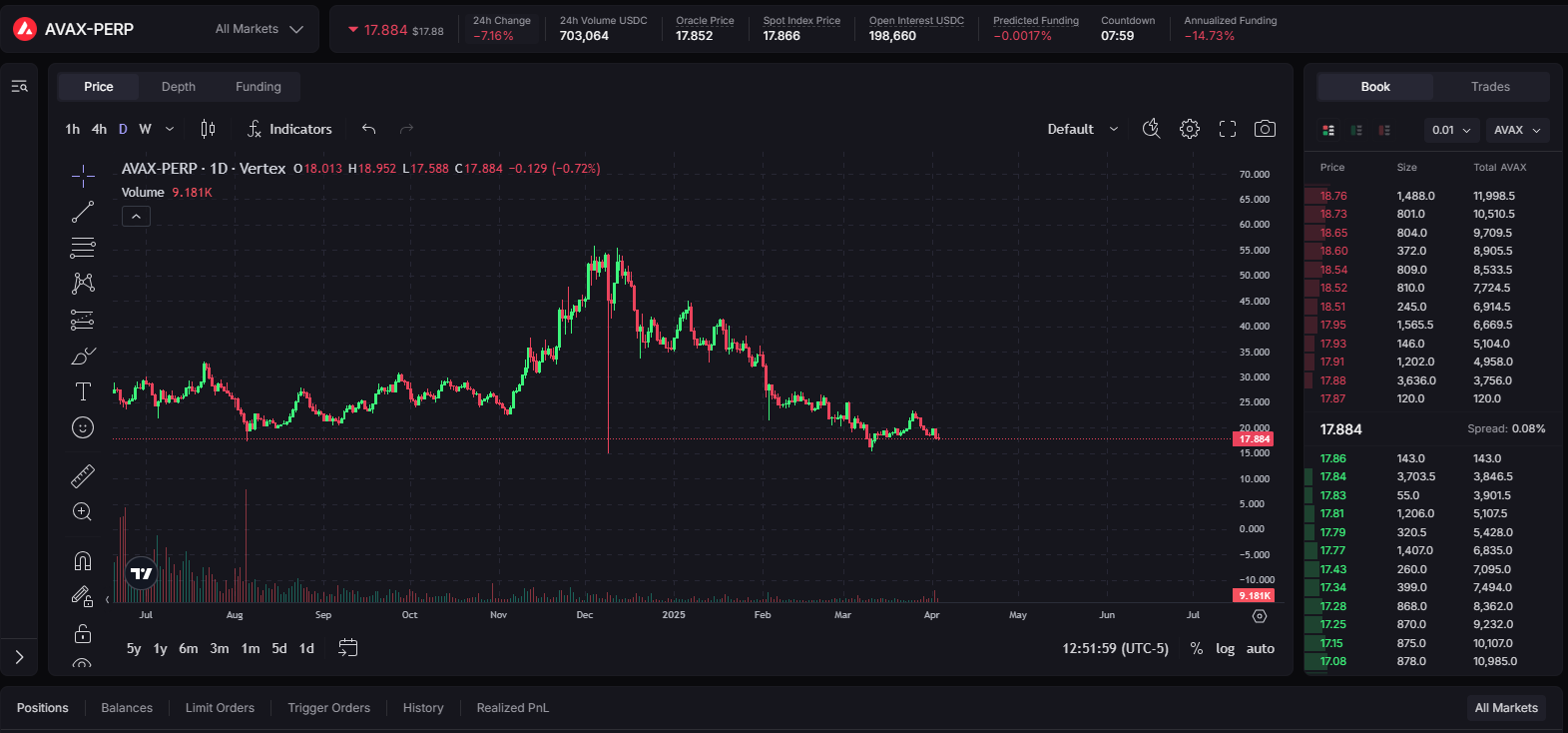Open the Default layout dropdown
1568x733 pixels.
coord(1083,129)
